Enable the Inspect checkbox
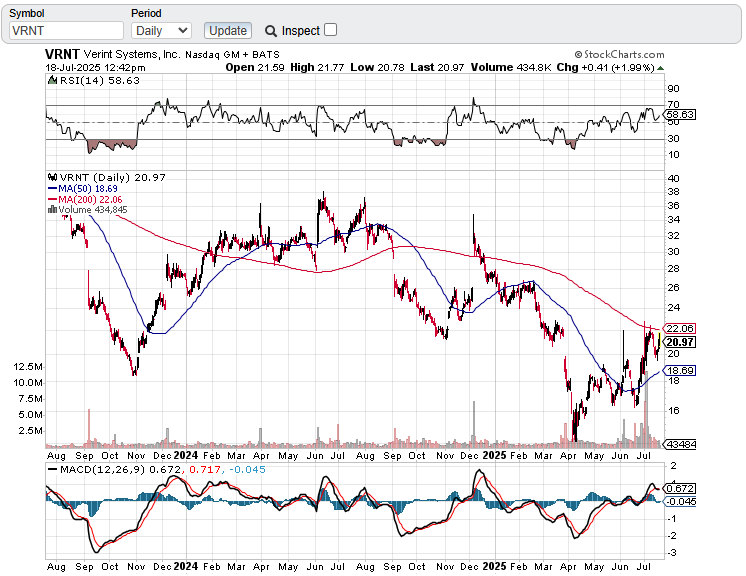 (331, 30)
